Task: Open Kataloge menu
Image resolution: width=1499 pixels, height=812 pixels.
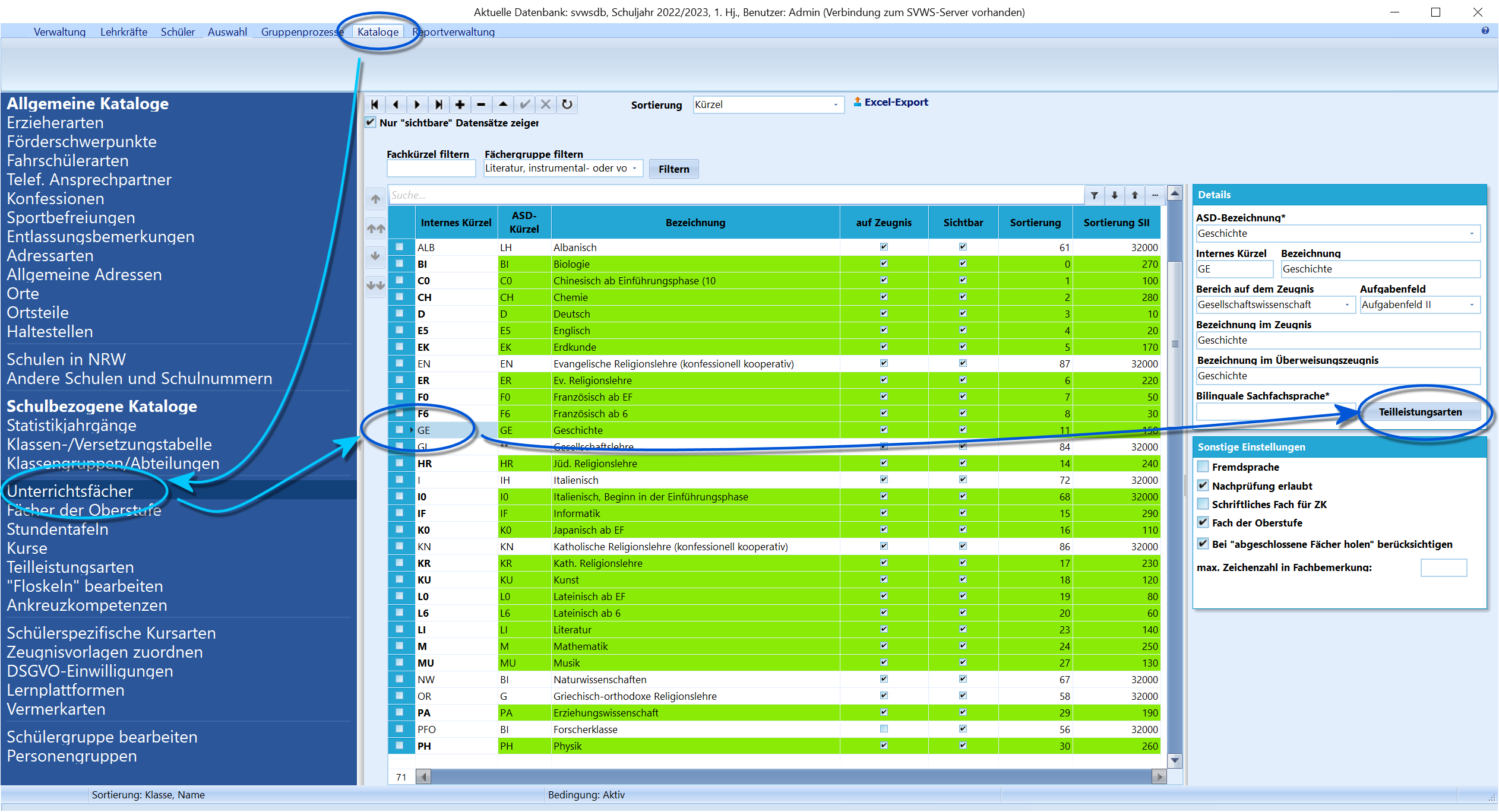Action: click(x=378, y=32)
